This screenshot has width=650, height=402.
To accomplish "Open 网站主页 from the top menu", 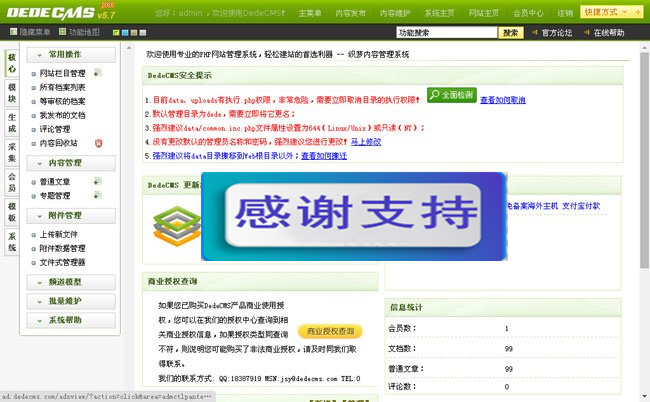I will tap(484, 13).
